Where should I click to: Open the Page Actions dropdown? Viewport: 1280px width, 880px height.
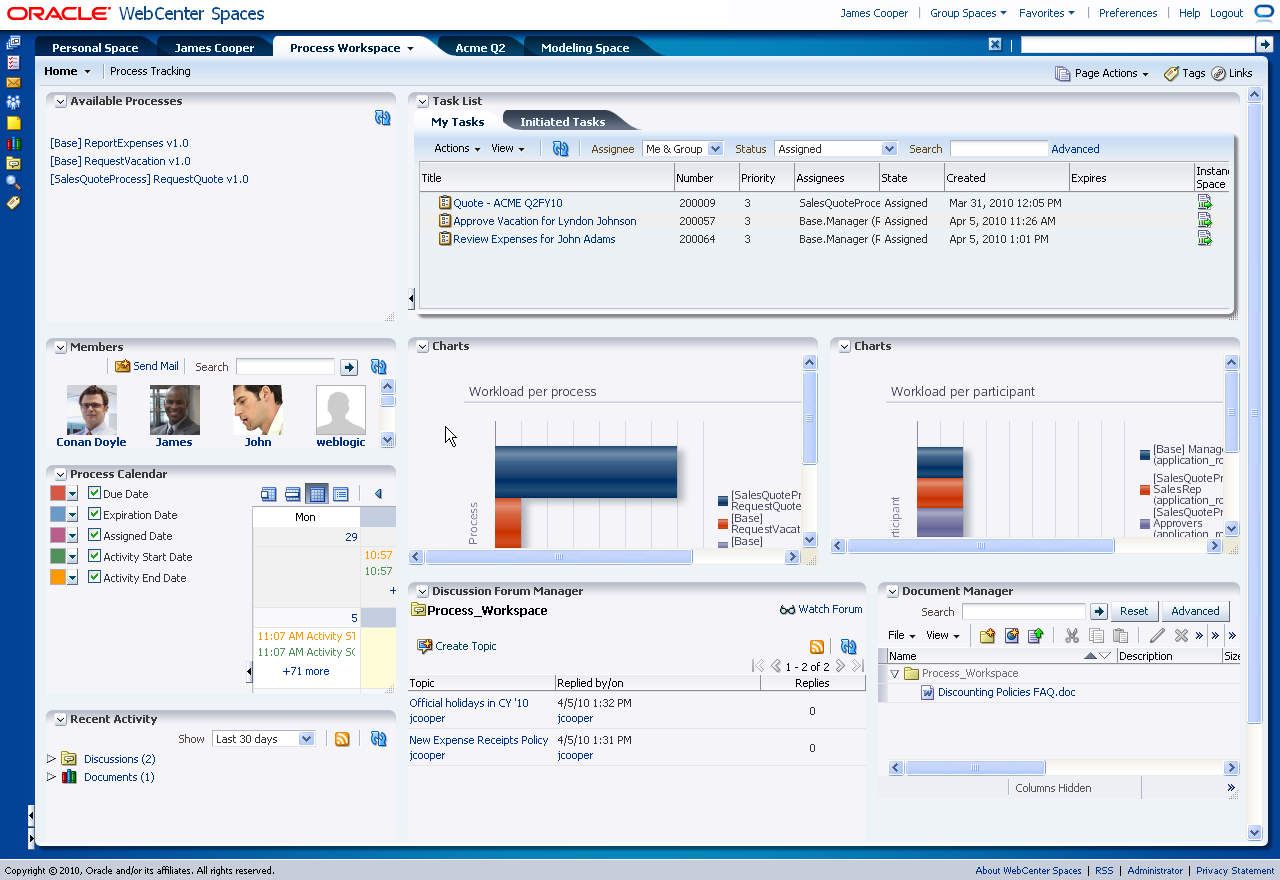(x=1102, y=73)
